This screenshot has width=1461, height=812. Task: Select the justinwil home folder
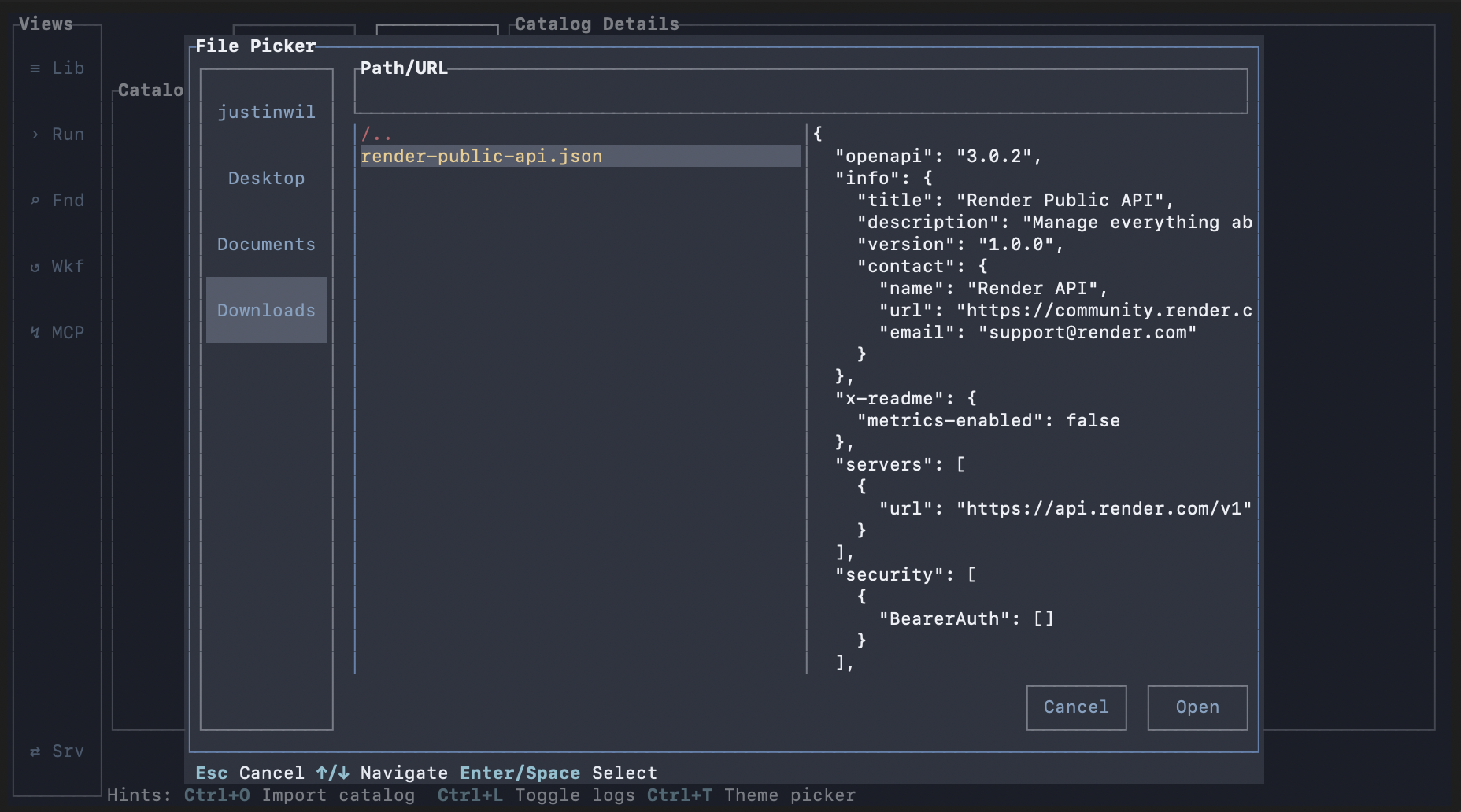click(266, 112)
